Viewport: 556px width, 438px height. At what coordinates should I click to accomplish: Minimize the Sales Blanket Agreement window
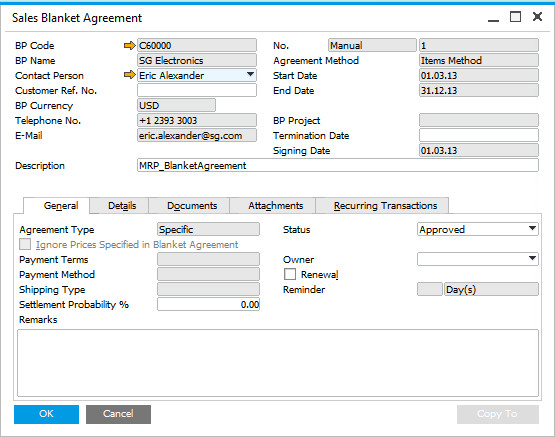(493, 18)
